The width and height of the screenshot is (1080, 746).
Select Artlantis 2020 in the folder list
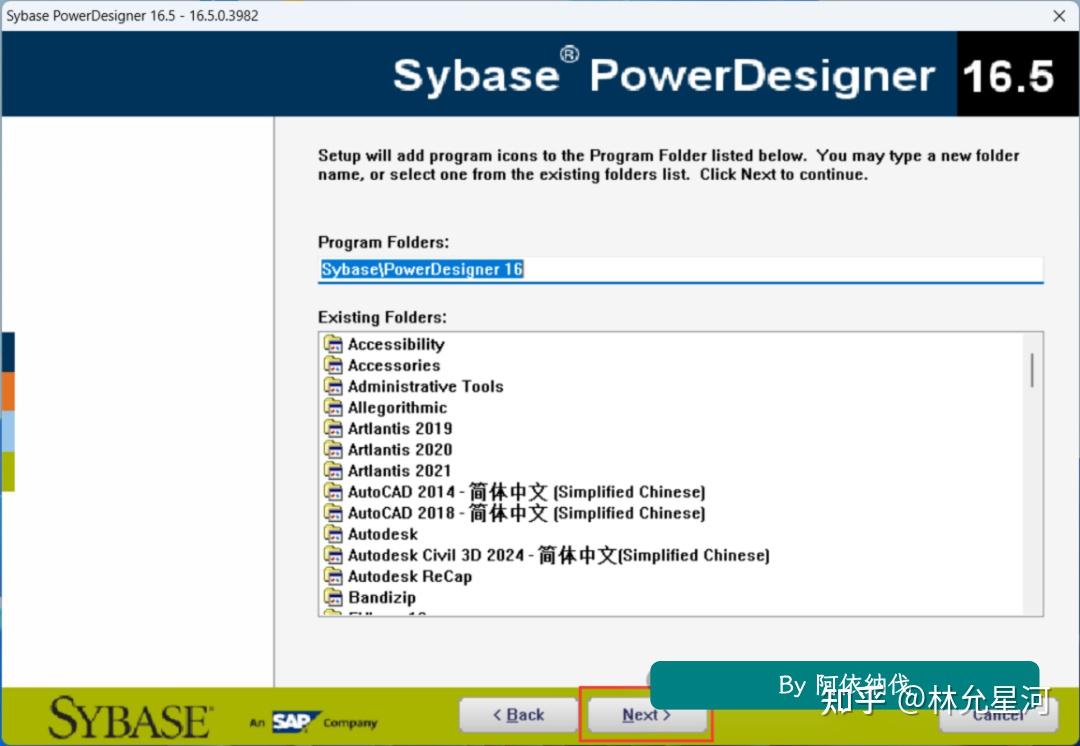tap(399, 449)
